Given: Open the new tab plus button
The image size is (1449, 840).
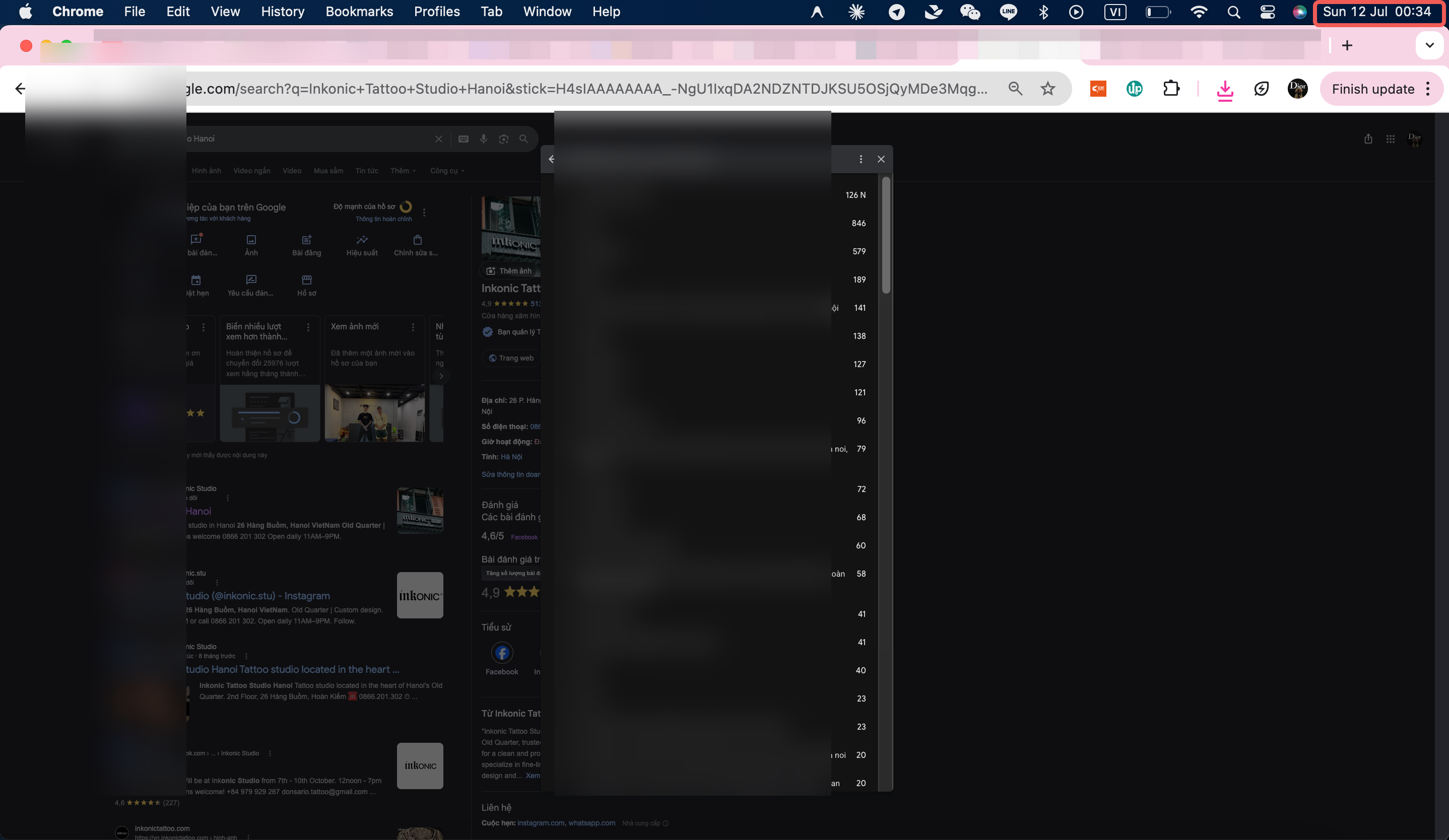Looking at the screenshot, I should pyautogui.click(x=1347, y=45).
